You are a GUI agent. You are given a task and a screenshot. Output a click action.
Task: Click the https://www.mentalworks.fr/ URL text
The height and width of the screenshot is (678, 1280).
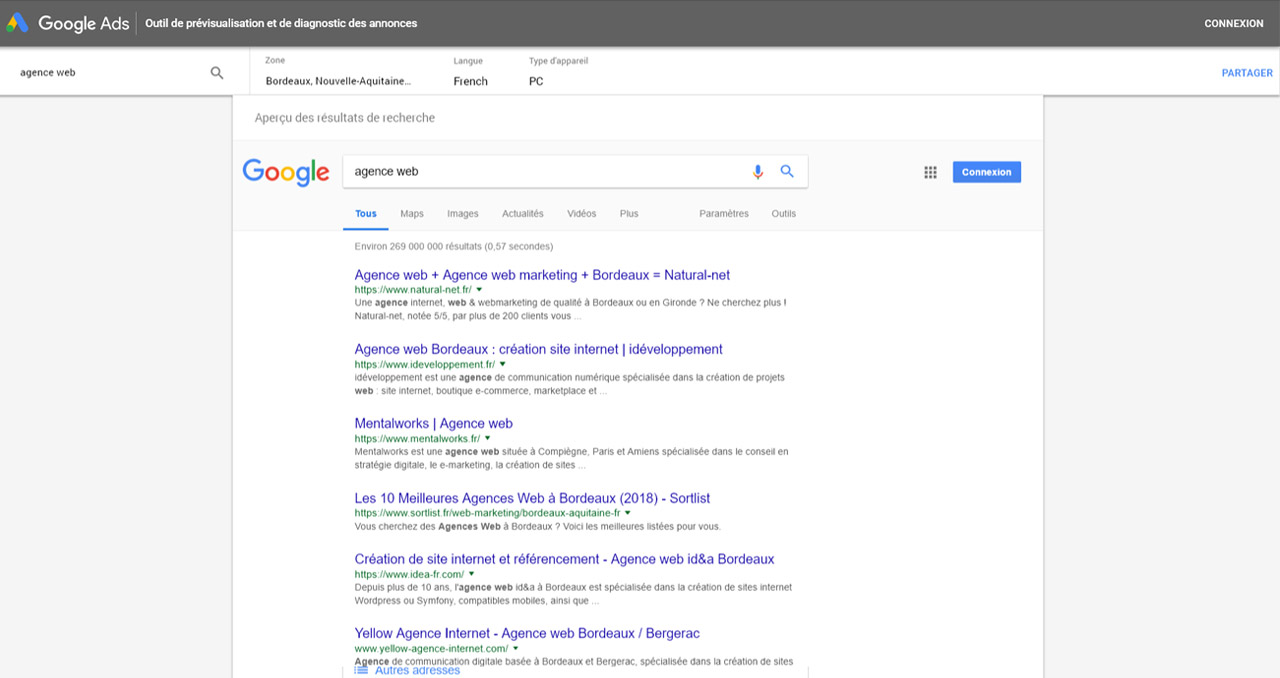pyautogui.click(x=418, y=439)
